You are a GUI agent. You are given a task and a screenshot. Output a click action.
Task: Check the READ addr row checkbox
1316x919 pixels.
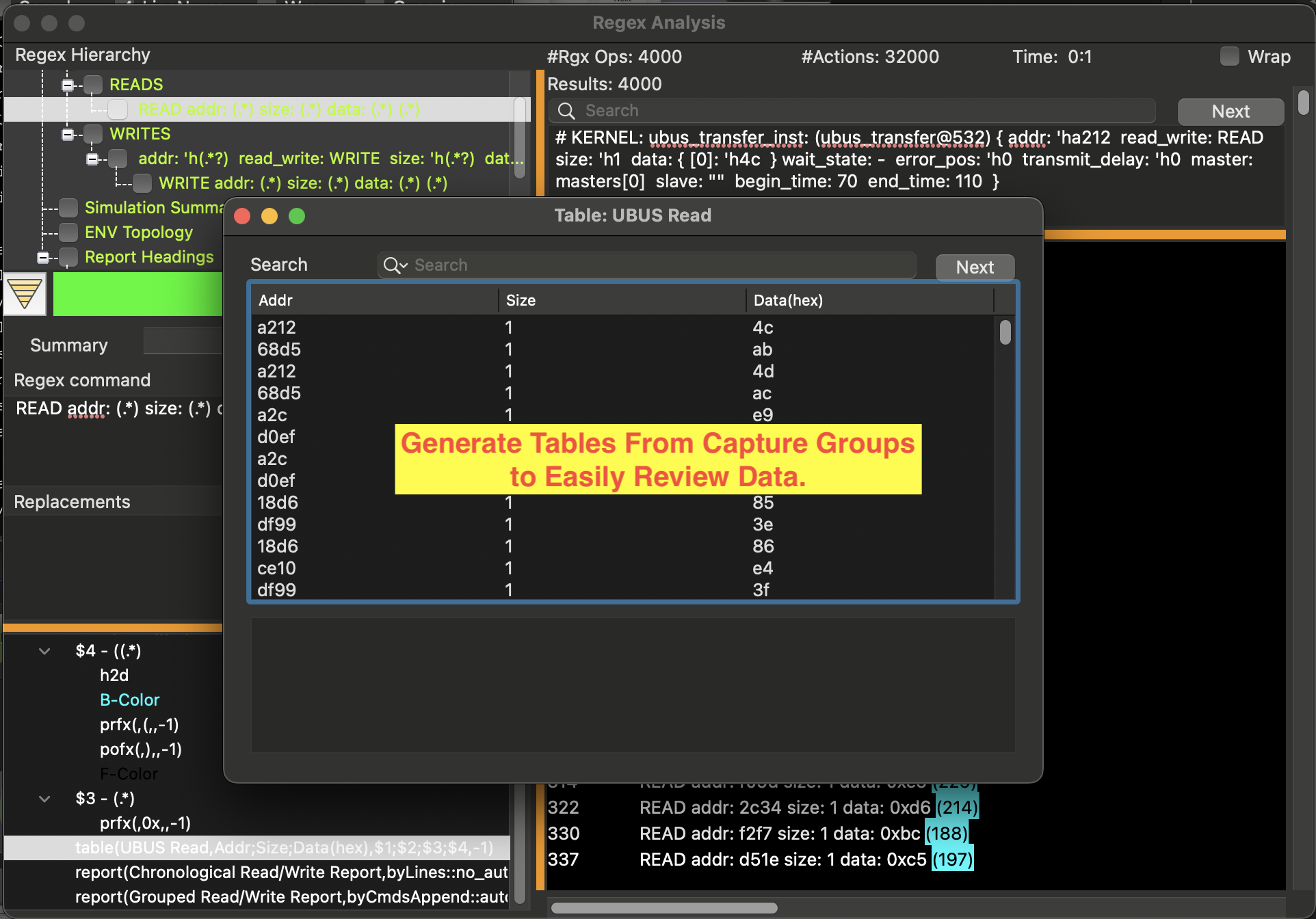pos(118,109)
